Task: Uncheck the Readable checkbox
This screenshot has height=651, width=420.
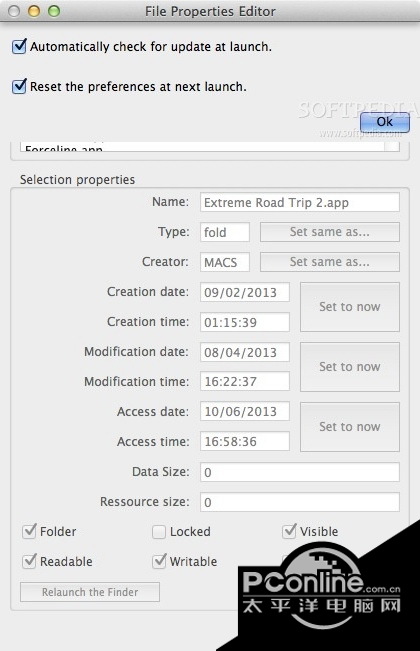Action: click(29, 561)
